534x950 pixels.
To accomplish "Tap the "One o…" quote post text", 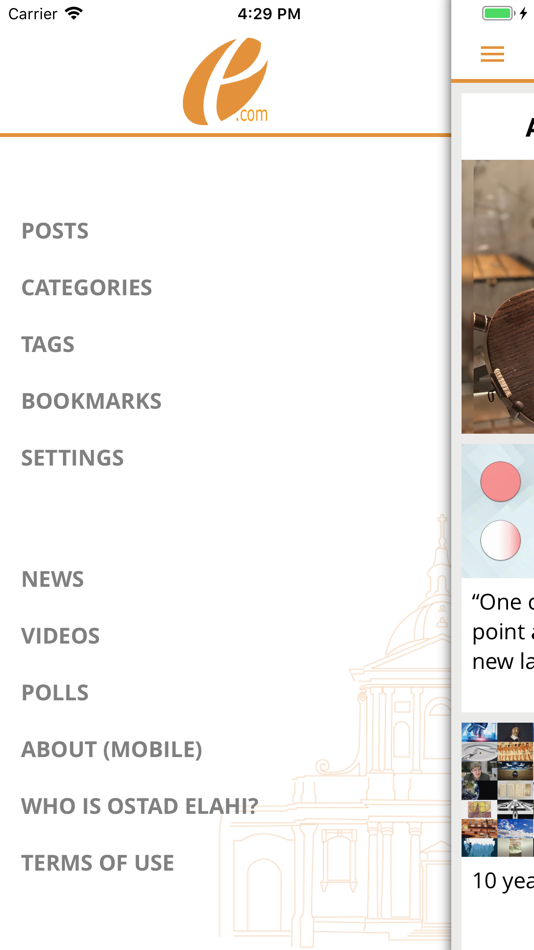I will (x=502, y=632).
